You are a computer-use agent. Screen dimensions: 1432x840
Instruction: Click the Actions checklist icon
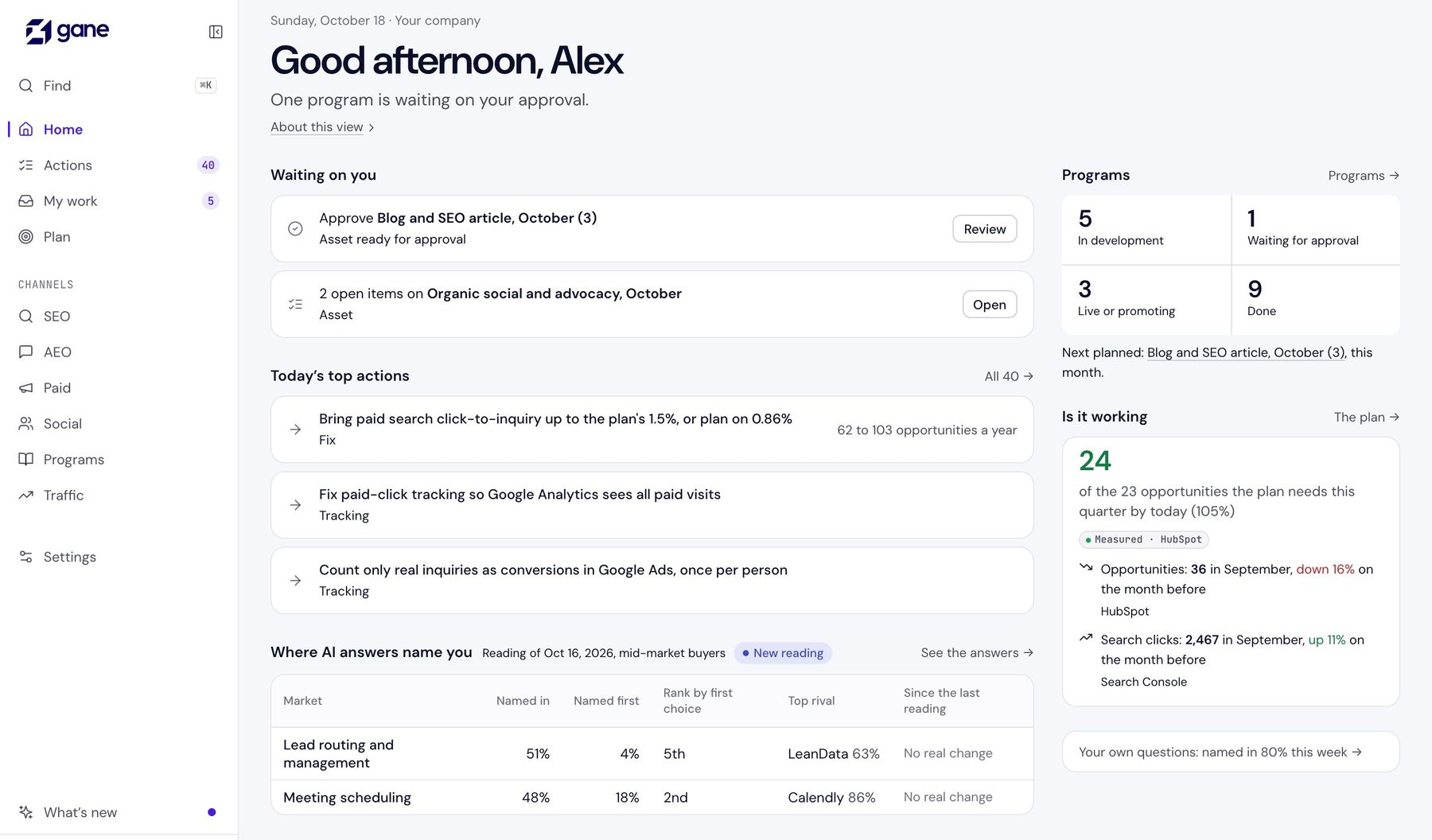(x=26, y=165)
